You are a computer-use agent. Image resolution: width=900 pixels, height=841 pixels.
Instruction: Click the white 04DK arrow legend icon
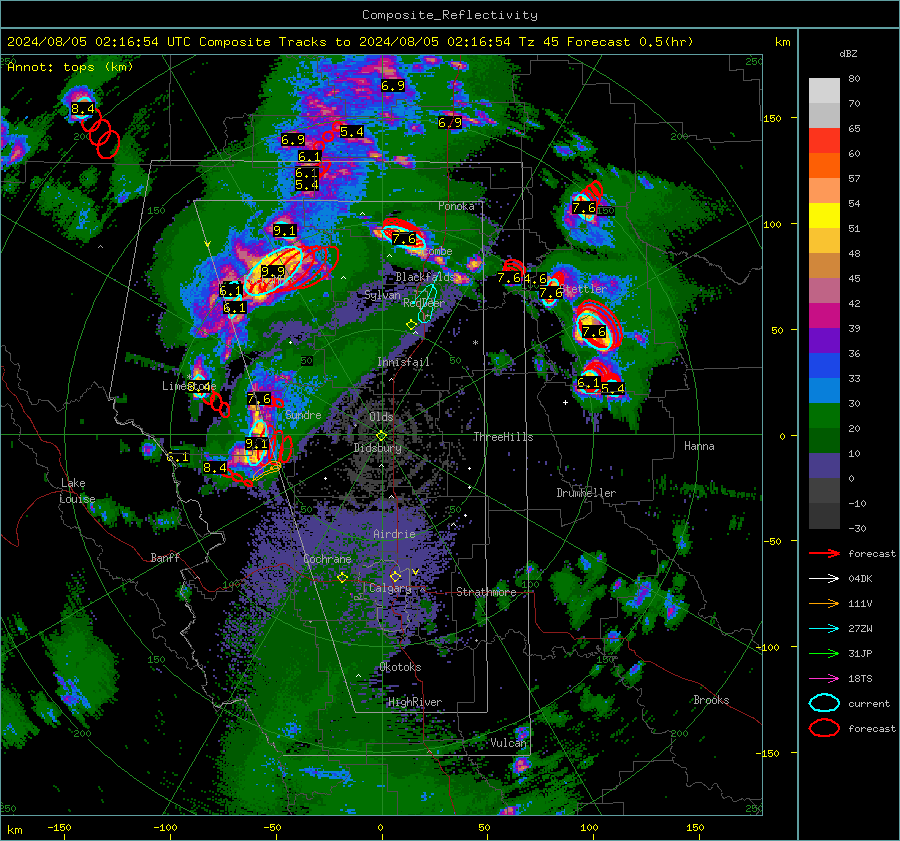click(x=824, y=579)
